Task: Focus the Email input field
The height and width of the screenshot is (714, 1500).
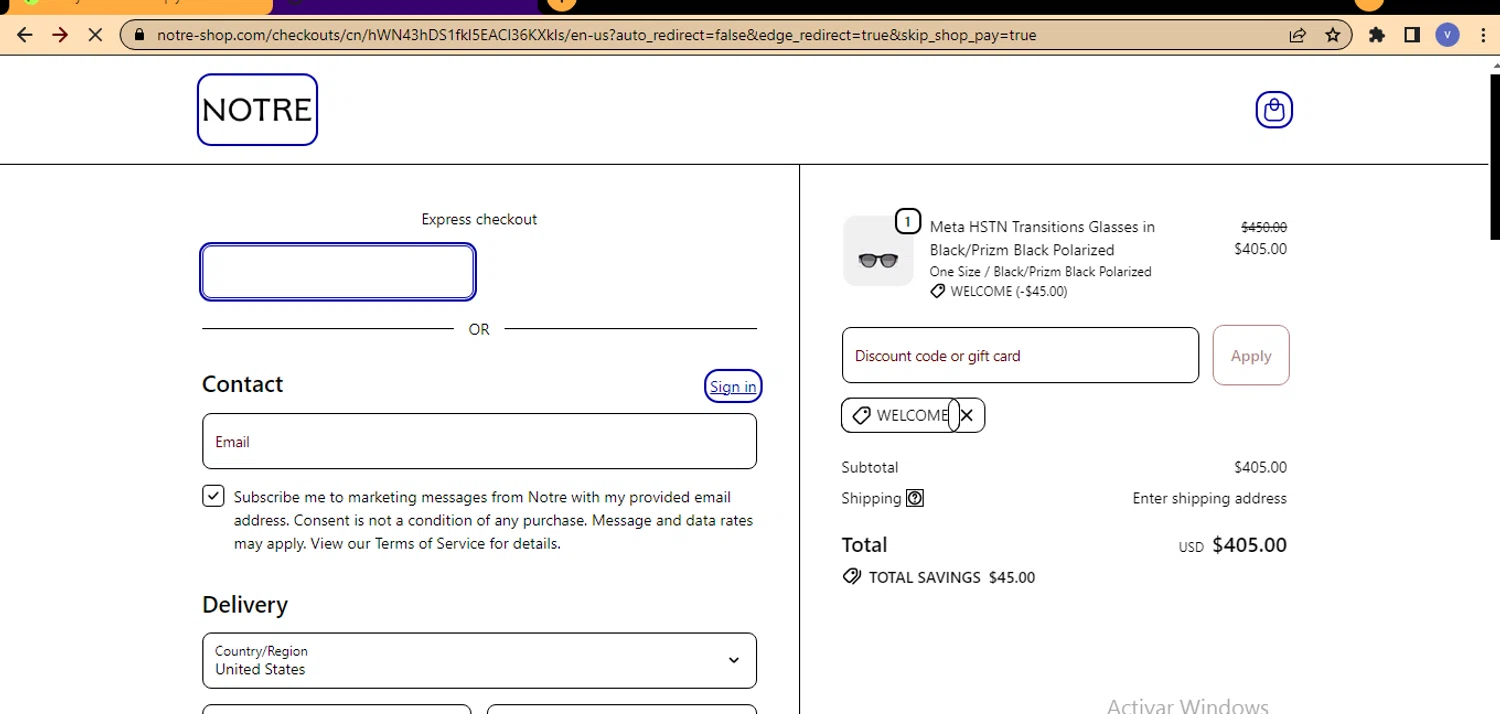Action: pos(479,441)
